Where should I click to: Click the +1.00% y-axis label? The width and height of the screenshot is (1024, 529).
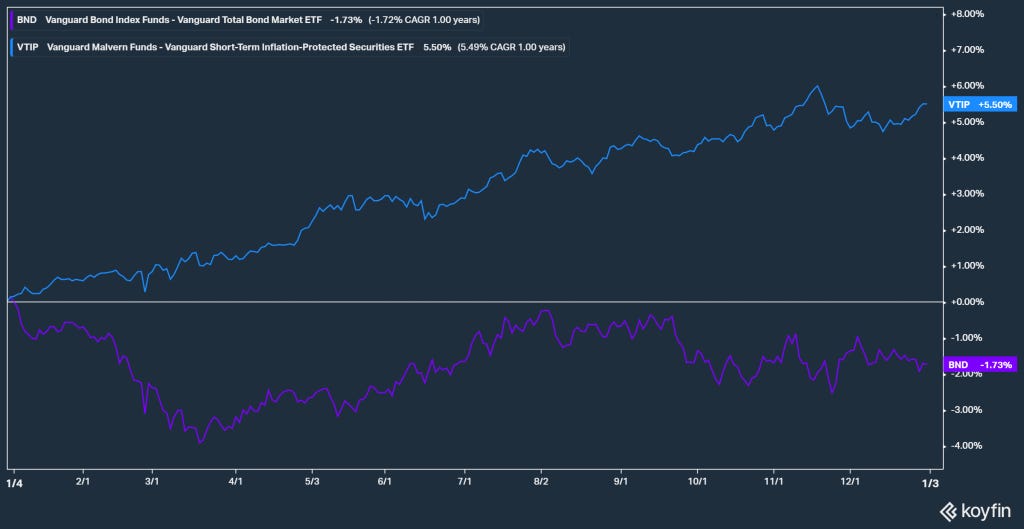click(x=968, y=266)
